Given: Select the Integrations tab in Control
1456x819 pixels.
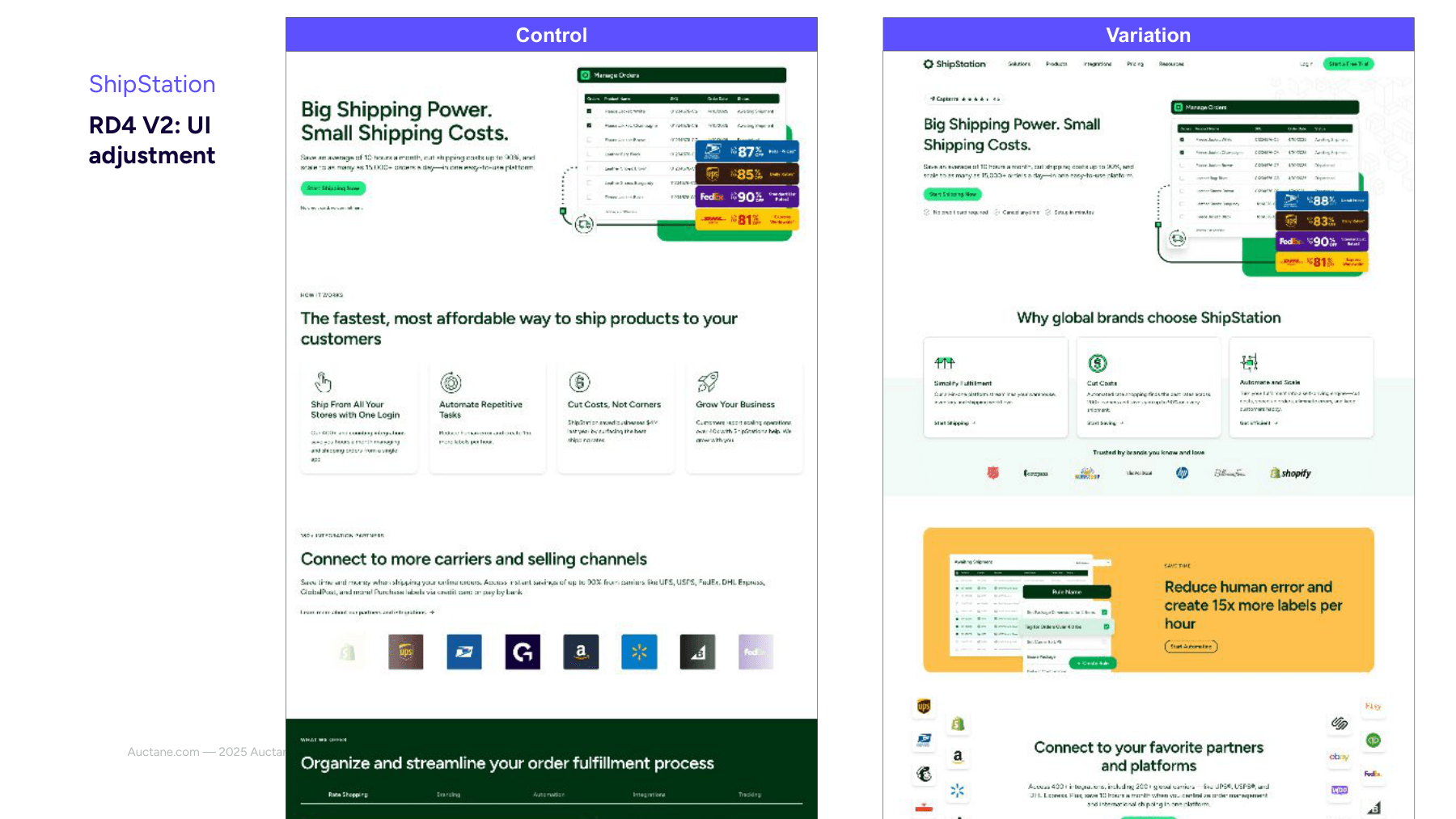Looking at the screenshot, I should pyautogui.click(x=649, y=795).
